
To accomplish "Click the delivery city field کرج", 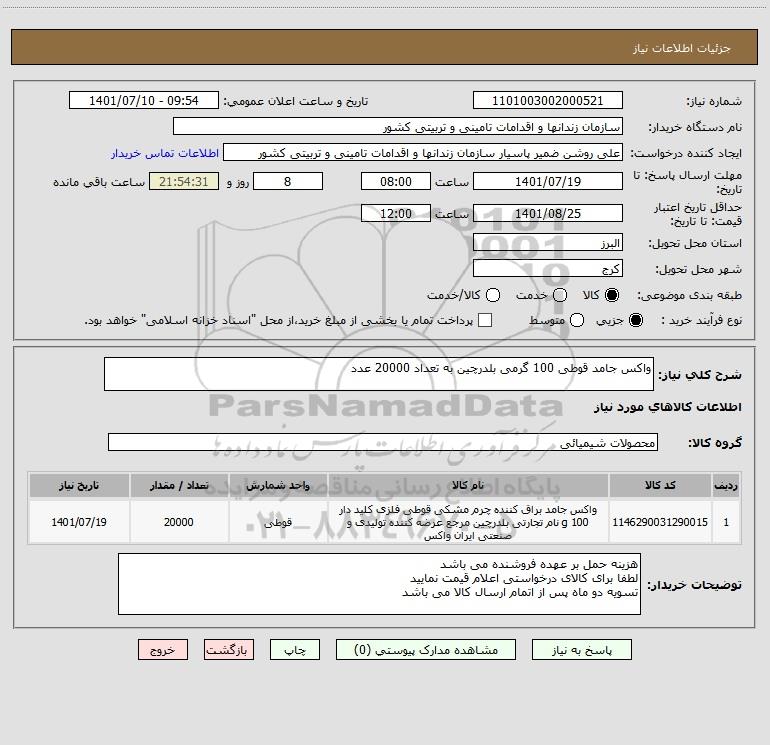I will click(548, 268).
